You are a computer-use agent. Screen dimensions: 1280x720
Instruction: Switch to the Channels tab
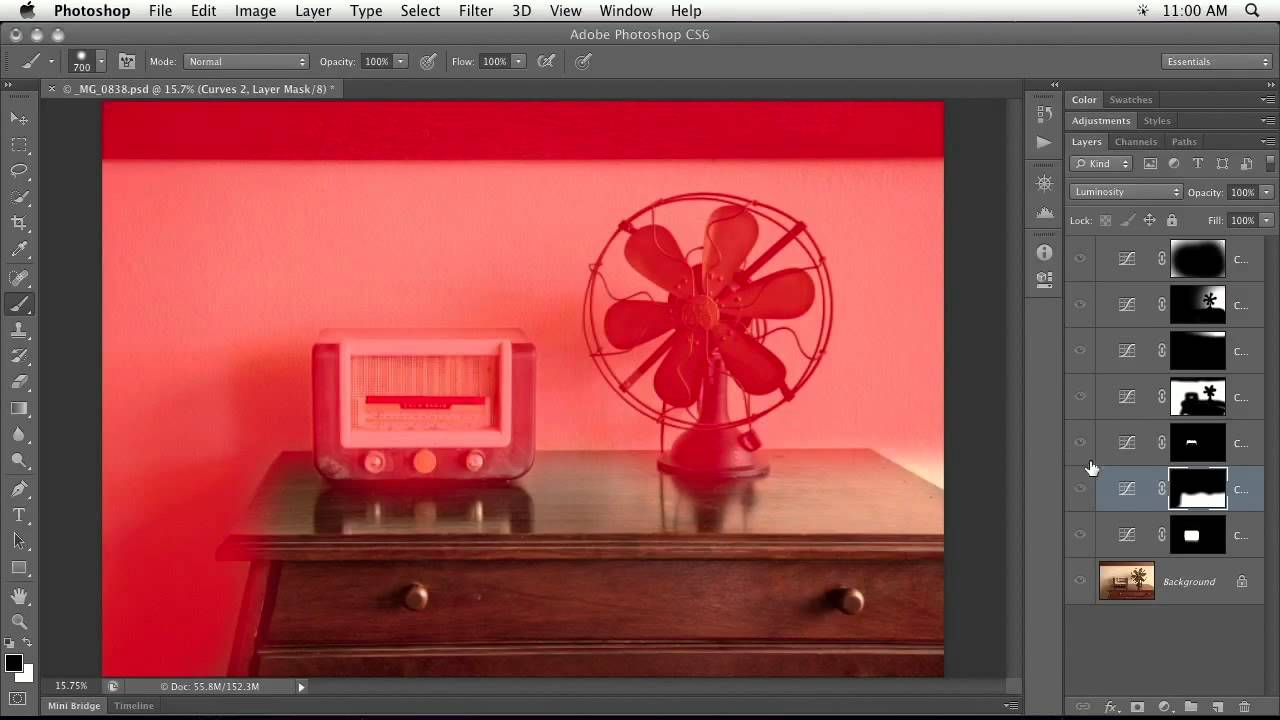[x=1136, y=142]
